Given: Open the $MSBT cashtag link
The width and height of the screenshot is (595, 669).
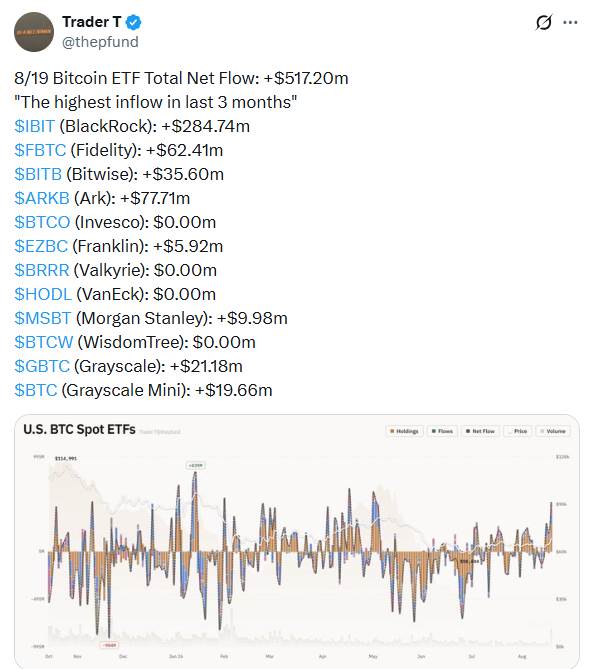Looking at the screenshot, I should pos(43,318).
